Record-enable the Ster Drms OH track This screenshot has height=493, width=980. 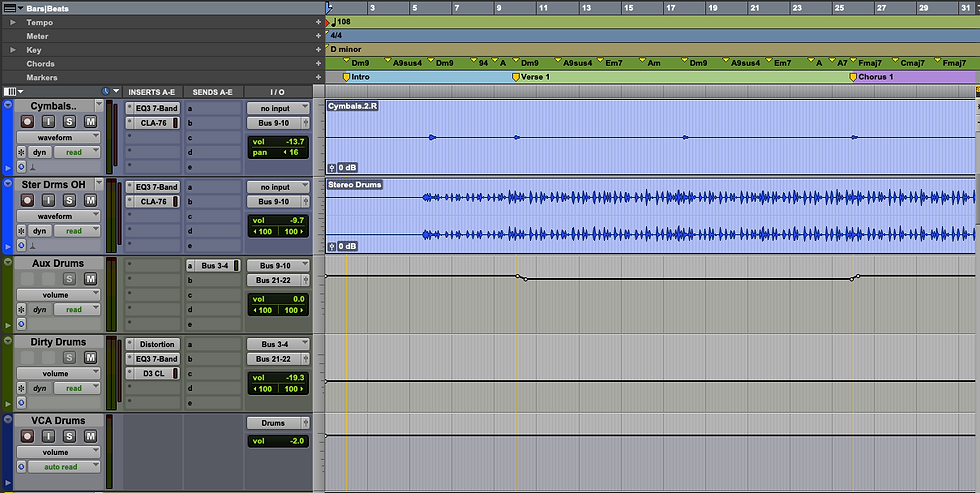(x=27, y=200)
